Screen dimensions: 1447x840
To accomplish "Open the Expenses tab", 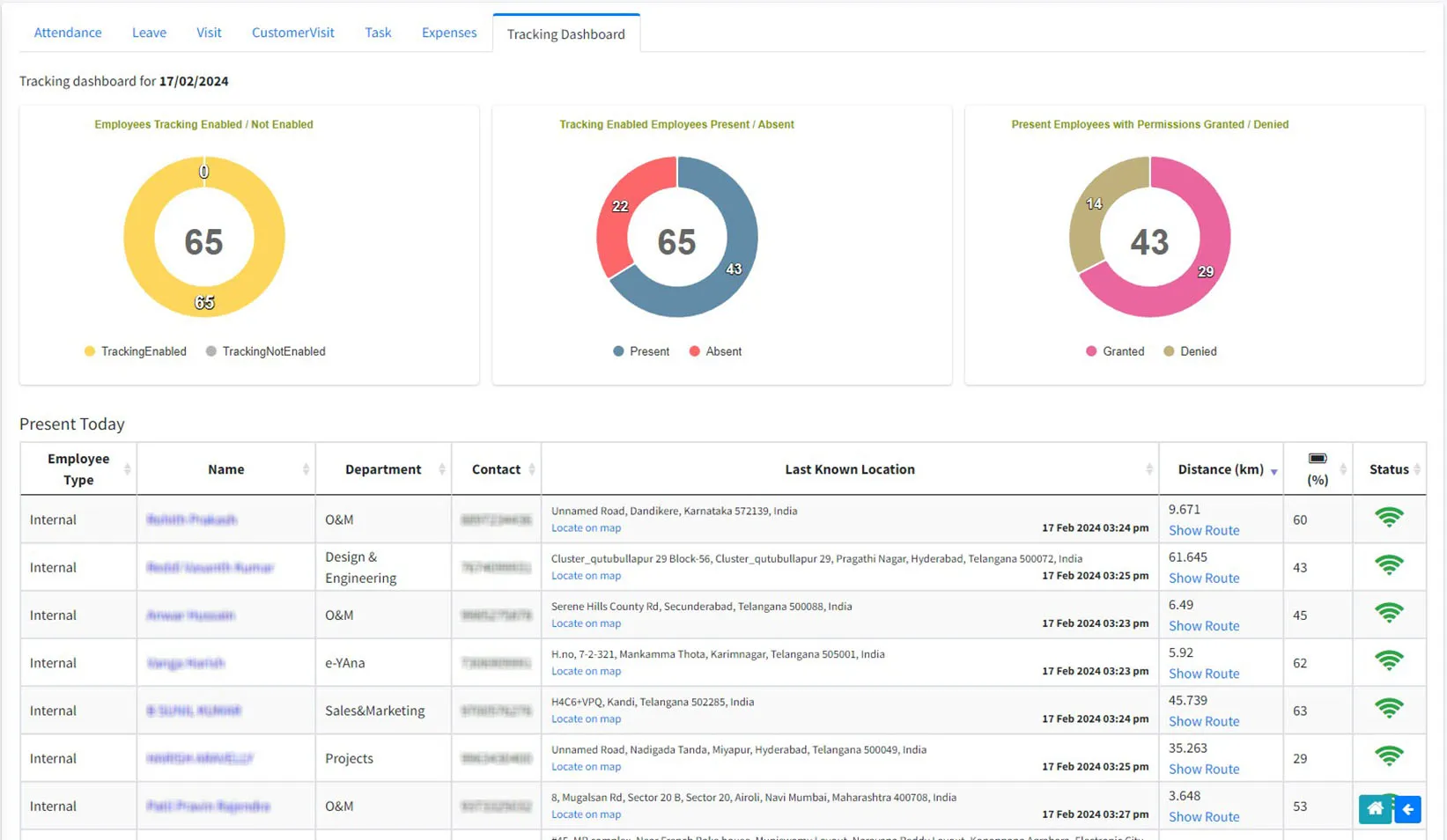I will point(449,32).
